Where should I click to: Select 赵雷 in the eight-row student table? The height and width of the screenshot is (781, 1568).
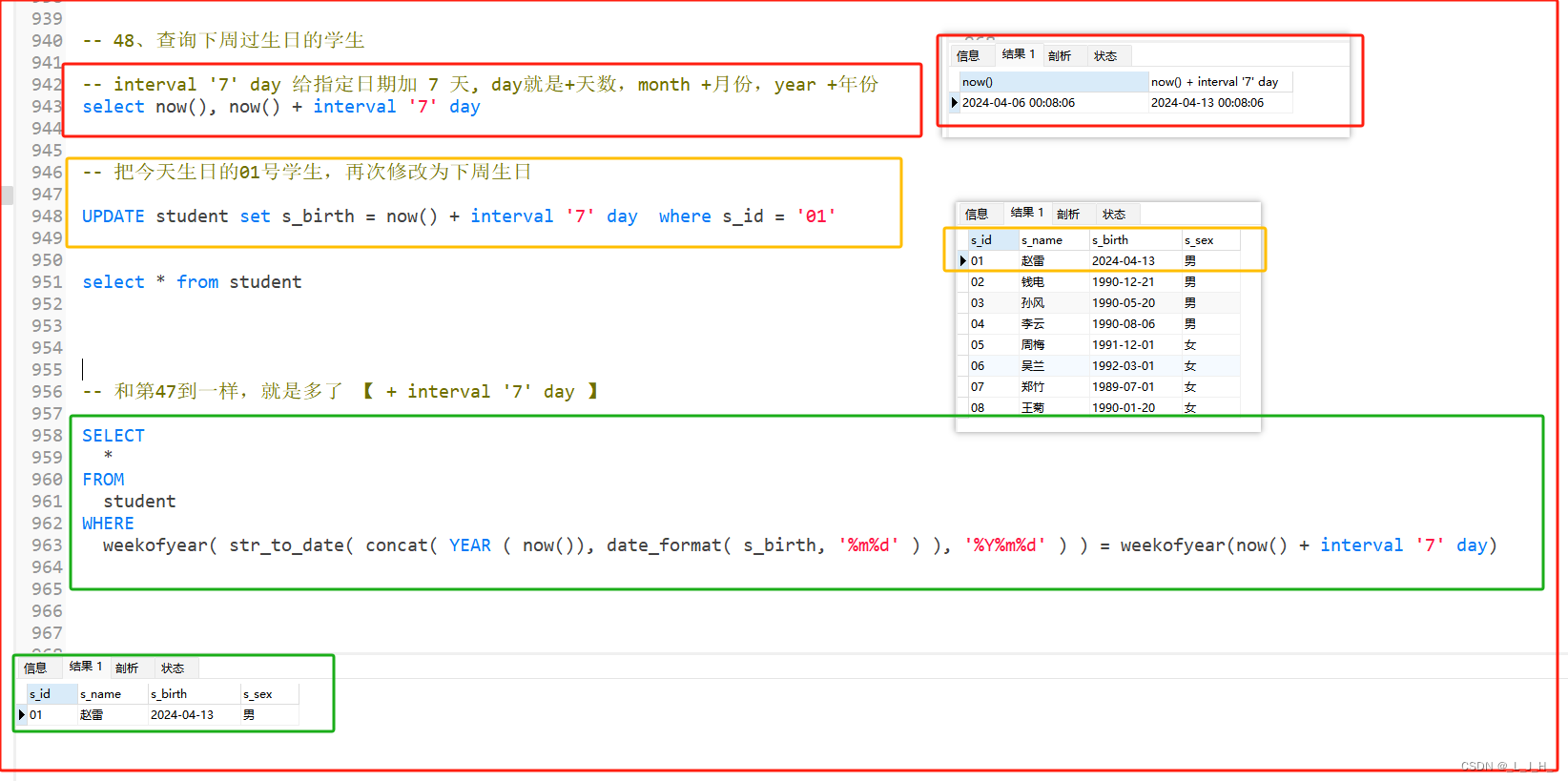click(1054, 261)
